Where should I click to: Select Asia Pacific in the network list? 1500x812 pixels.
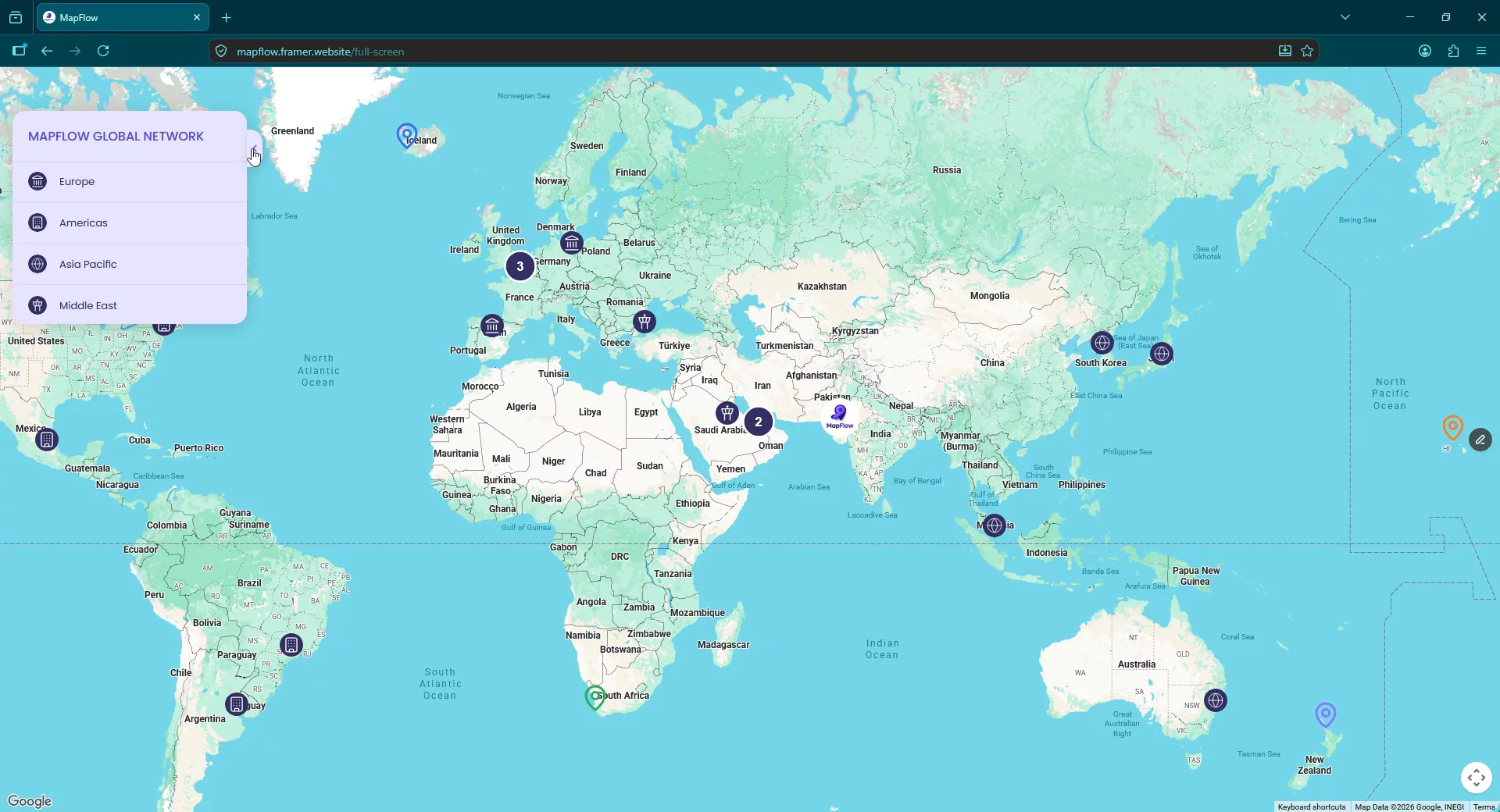(130, 265)
